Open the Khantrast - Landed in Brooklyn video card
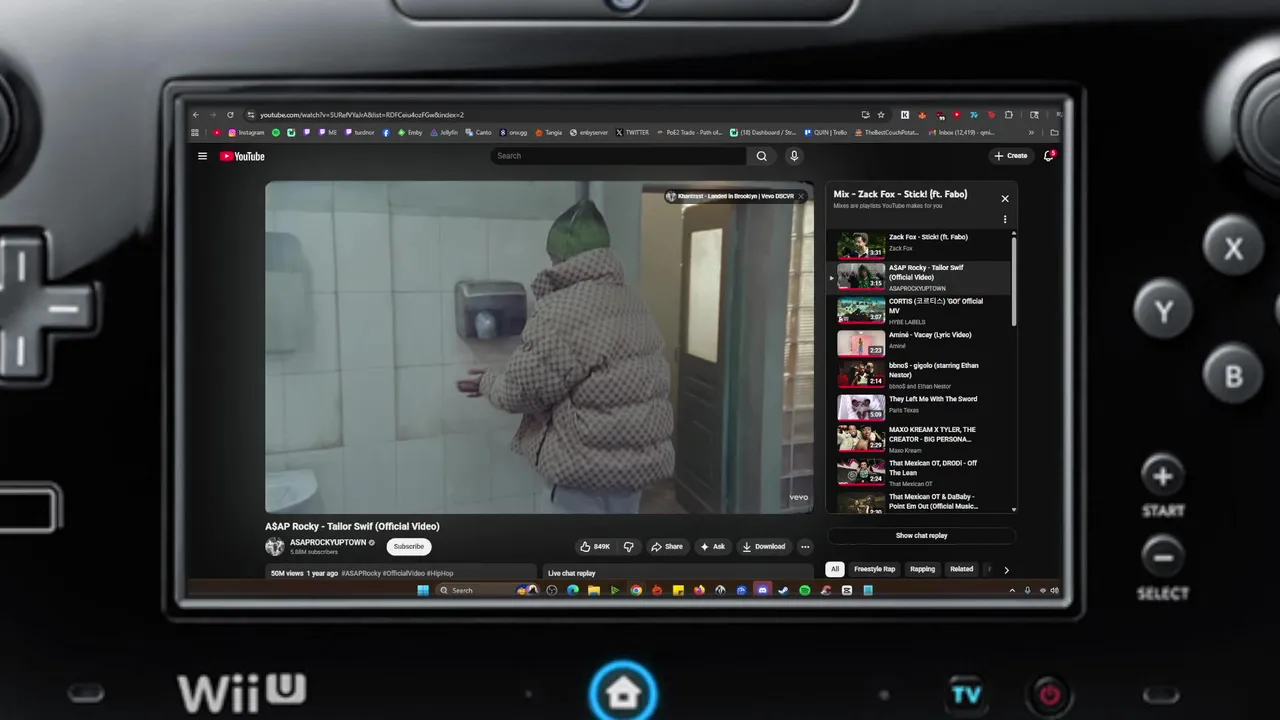 [x=735, y=196]
